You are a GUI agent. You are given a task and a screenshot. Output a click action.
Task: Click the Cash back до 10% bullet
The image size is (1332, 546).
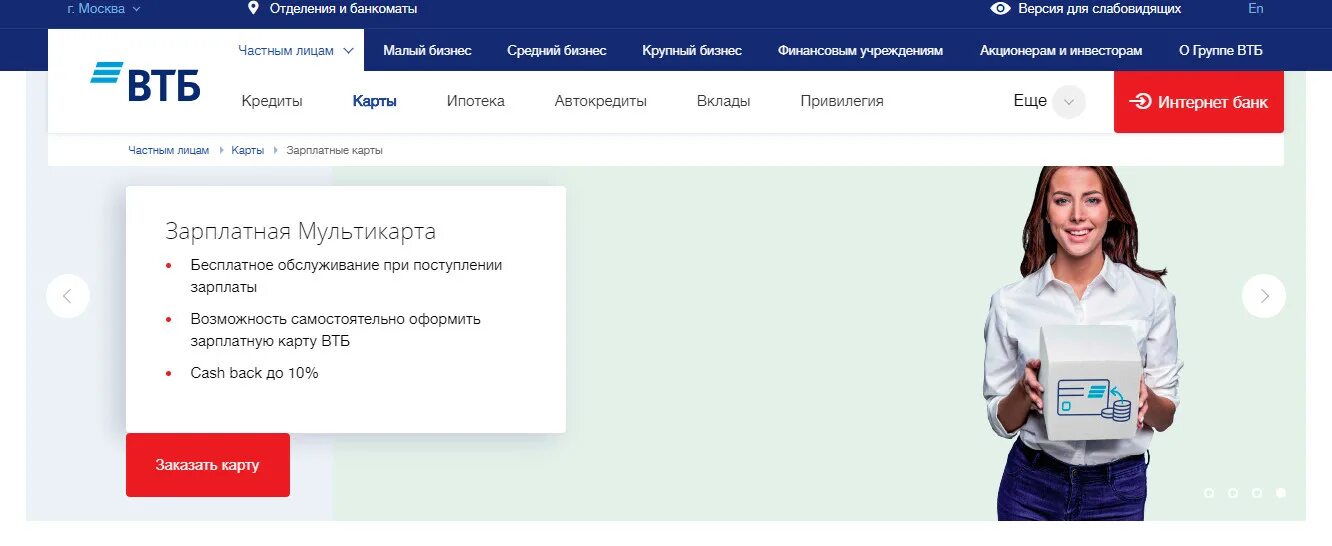click(254, 373)
